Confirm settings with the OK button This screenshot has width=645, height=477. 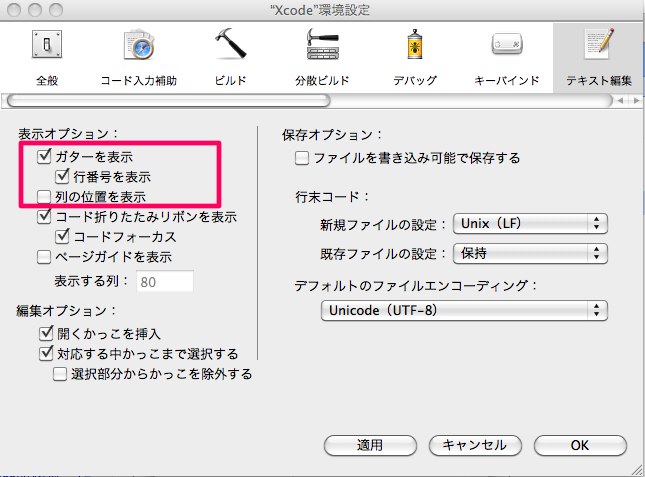580,445
